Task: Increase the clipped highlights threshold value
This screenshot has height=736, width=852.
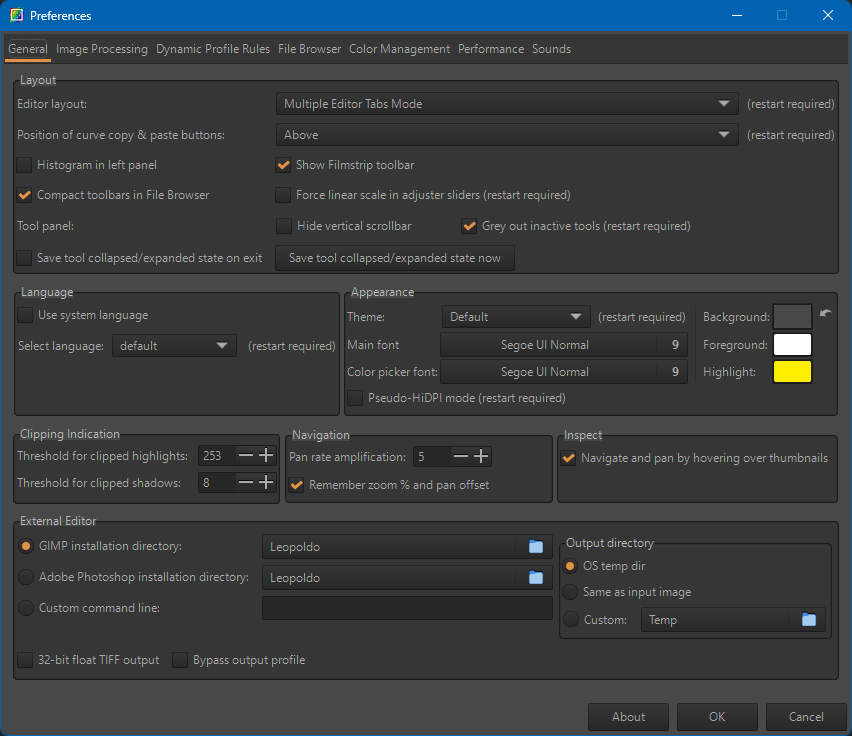Action: click(x=266, y=456)
